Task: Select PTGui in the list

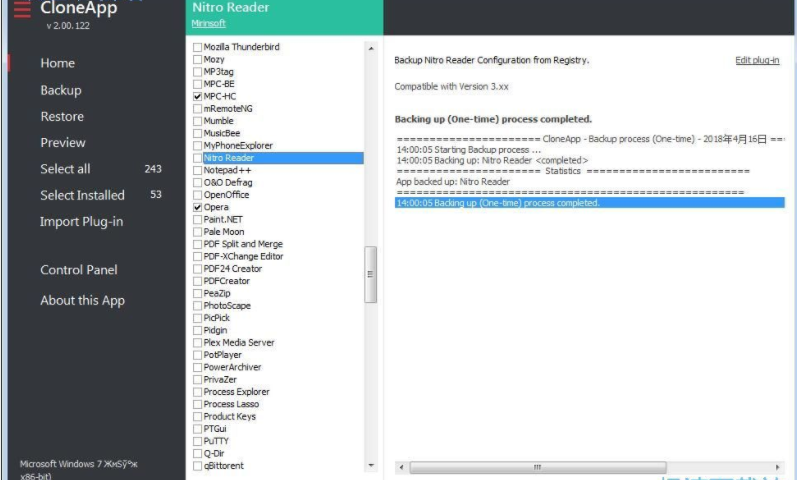Action: pos(214,429)
